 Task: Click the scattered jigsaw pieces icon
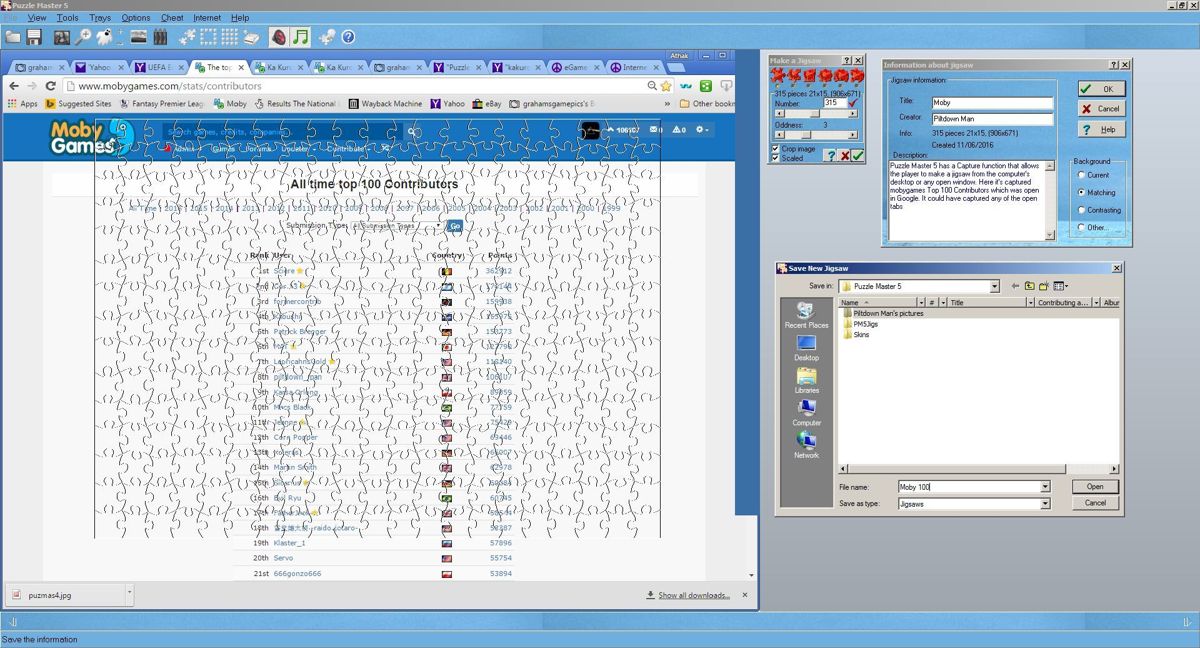[x=187, y=37]
